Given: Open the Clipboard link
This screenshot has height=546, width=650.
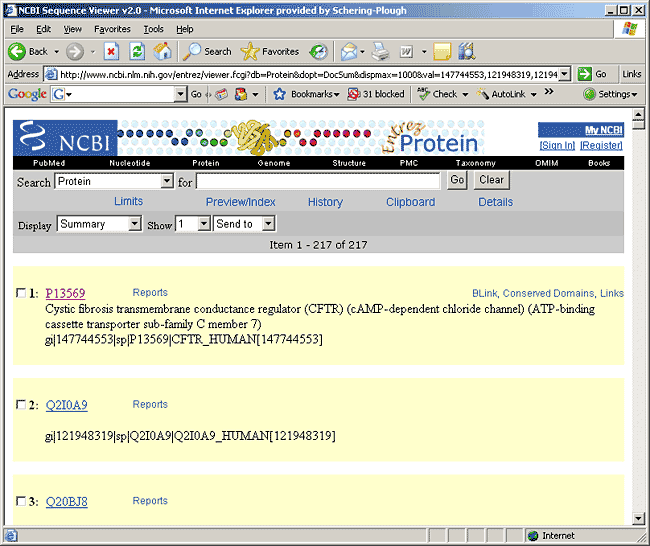Looking at the screenshot, I should point(411,202).
